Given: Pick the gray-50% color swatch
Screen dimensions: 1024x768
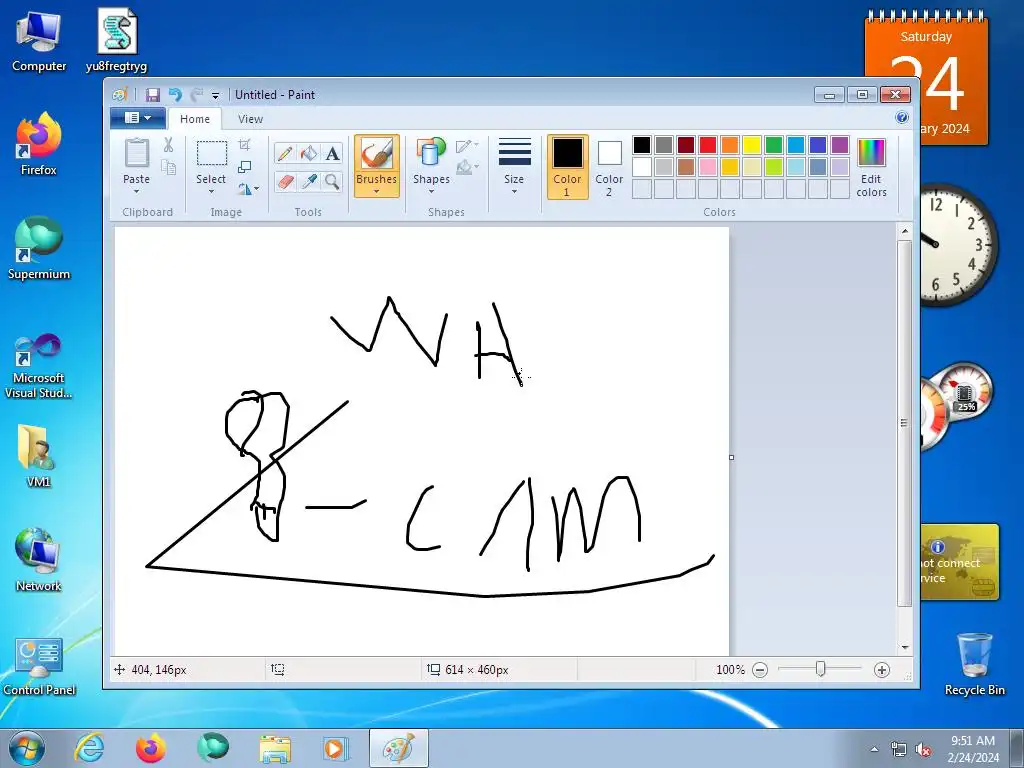Looking at the screenshot, I should 664,145.
